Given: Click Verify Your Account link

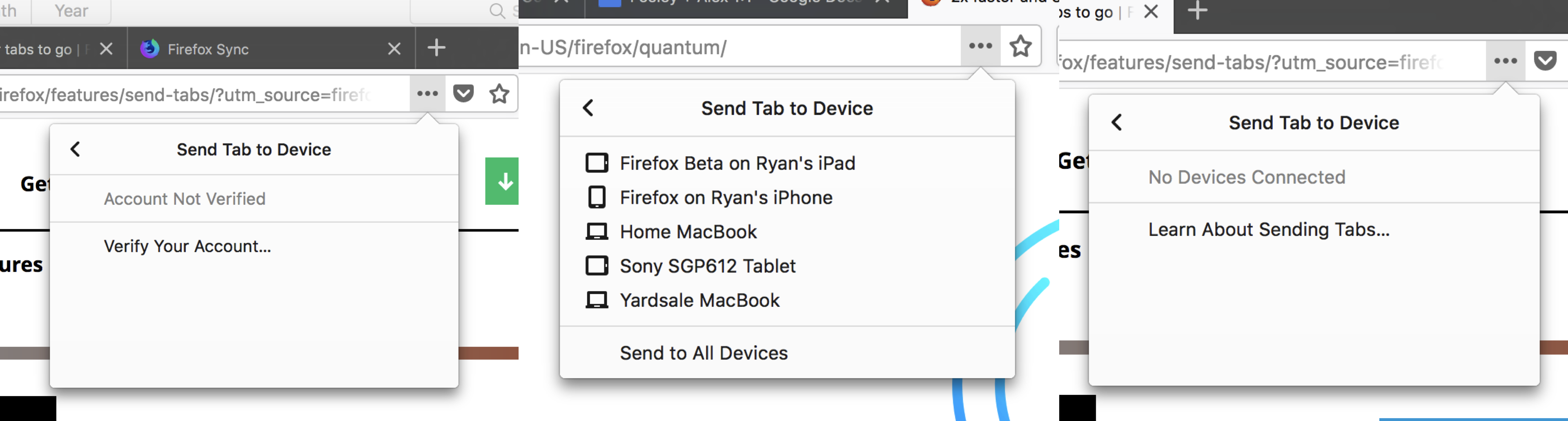Looking at the screenshot, I should [187, 246].
